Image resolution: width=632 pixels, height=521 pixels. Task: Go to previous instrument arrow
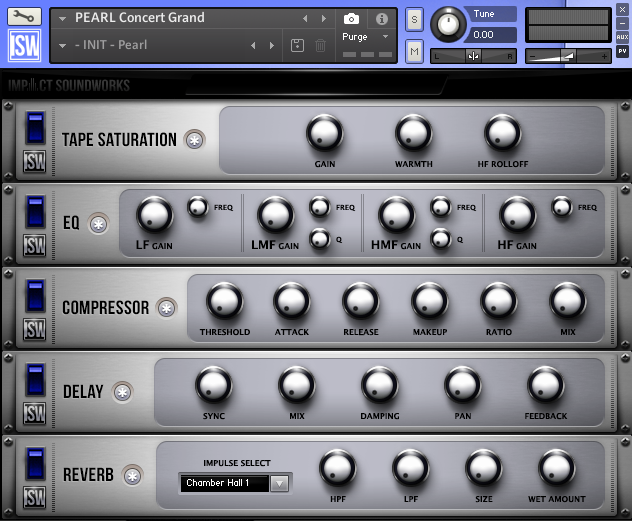tap(305, 19)
